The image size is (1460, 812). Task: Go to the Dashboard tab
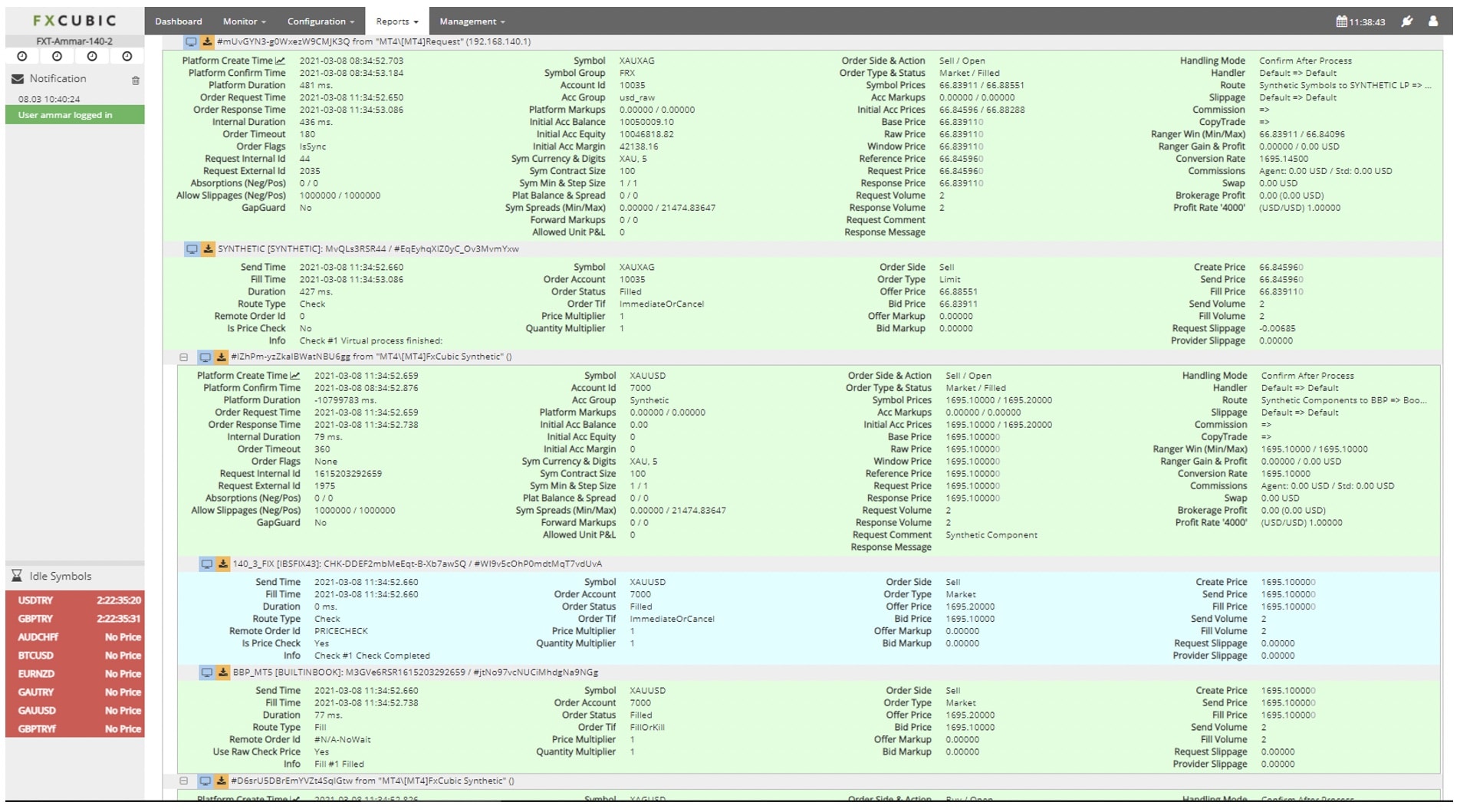point(179,21)
